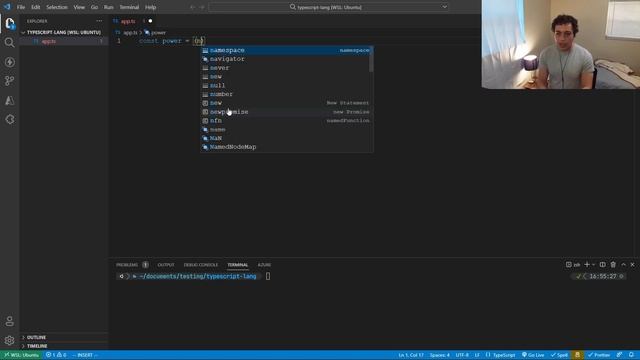This screenshot has height=360, width=640.
Task: Click the VS Code logo icon
Action: point(7,7)
